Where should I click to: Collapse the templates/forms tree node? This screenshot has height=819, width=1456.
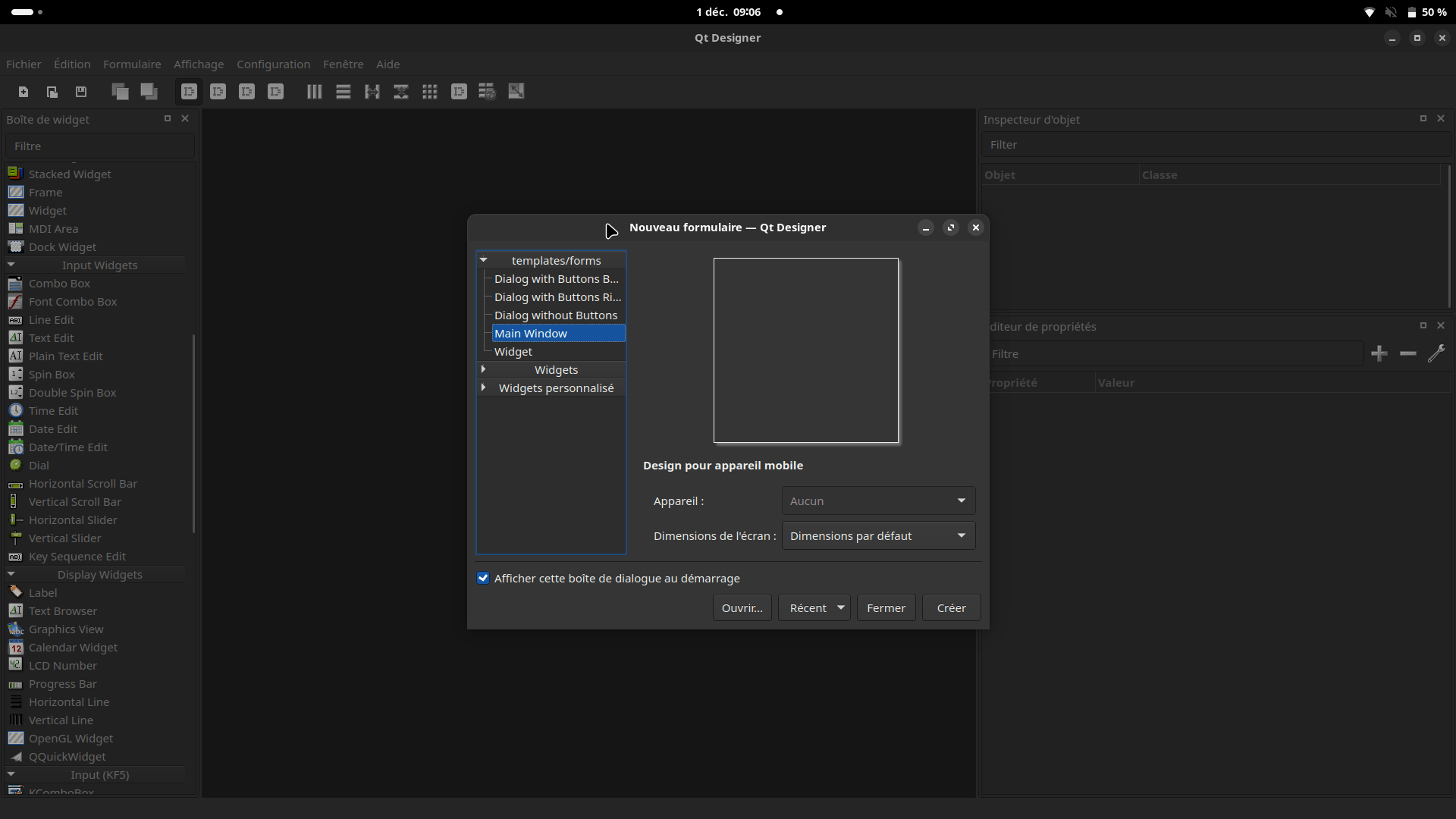pyautogui.click(x=484, y=260)
